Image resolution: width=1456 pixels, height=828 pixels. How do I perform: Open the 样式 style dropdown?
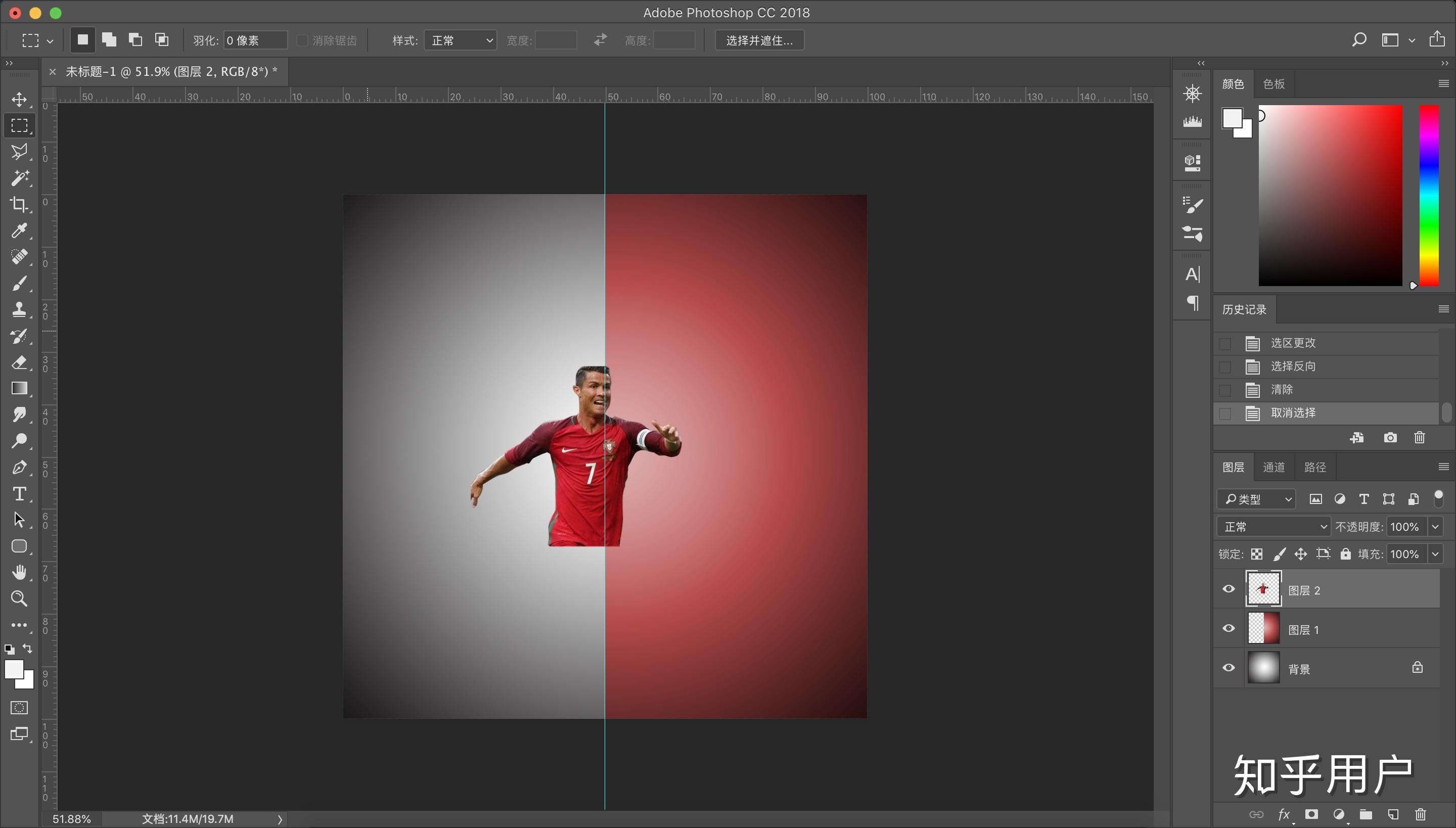tap(461, 40)
